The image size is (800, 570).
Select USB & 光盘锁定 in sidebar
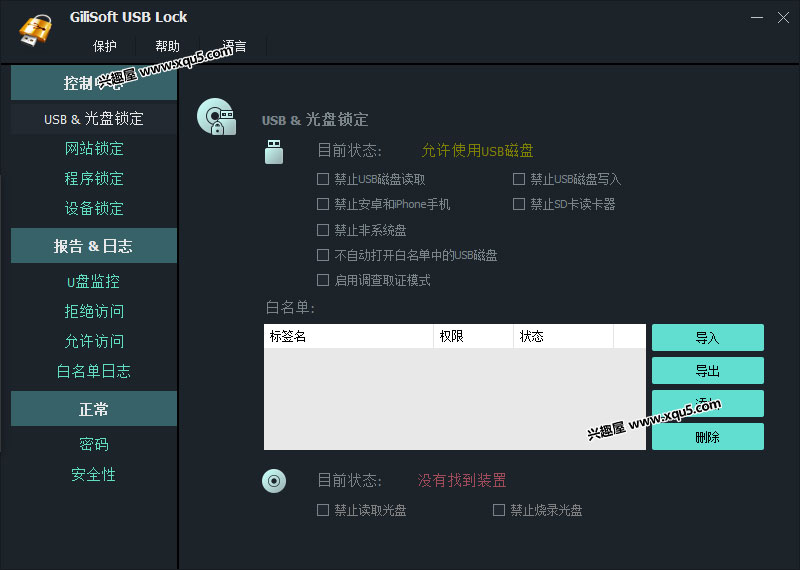pos(94,119)
